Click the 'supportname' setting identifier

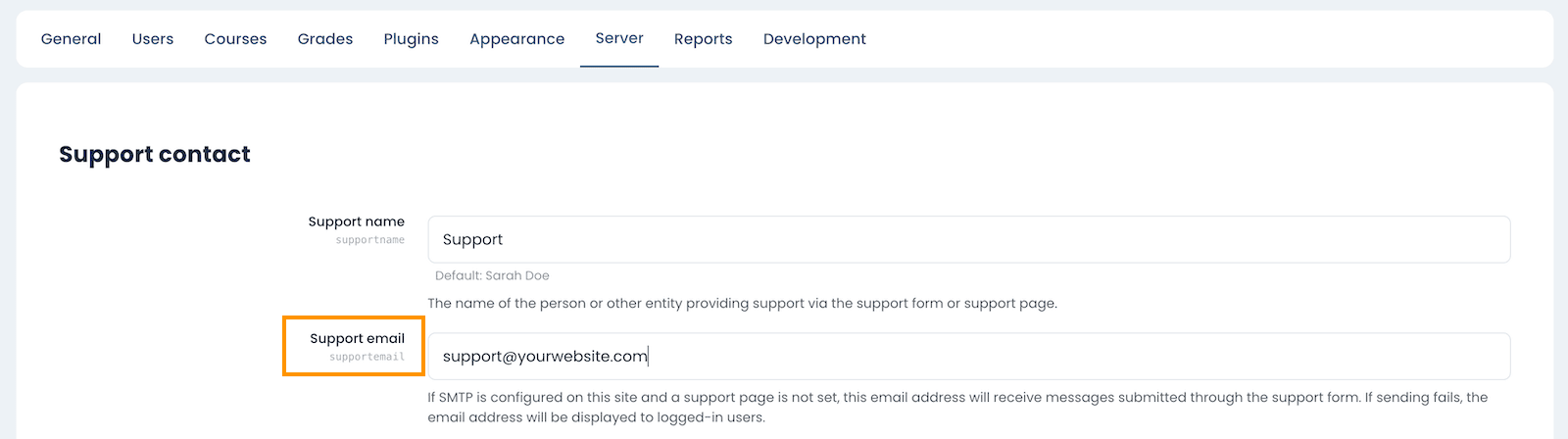(x=370, y=240)
